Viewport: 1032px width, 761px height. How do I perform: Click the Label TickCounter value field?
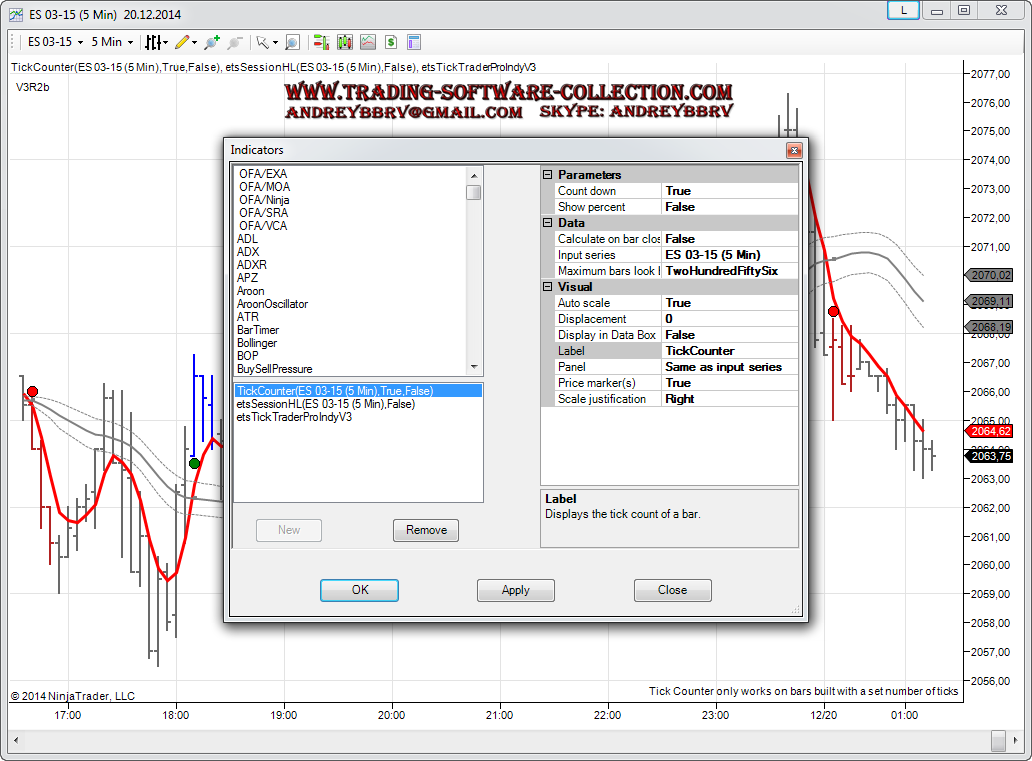click(729, 351)
